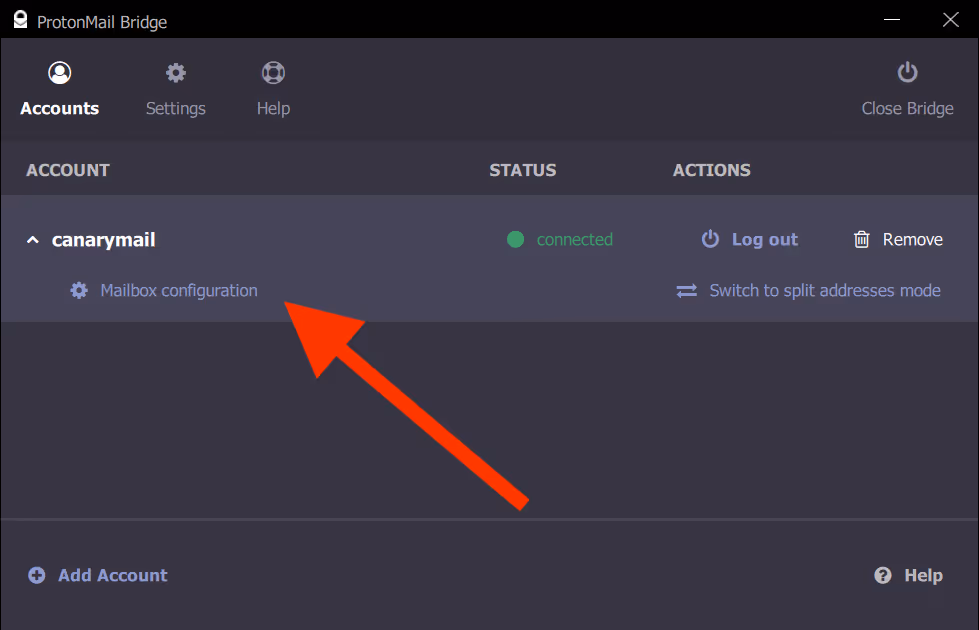The image size is (979, 630).
Task: Click the Close Bridge power icon
Action: tap(907, 72)
